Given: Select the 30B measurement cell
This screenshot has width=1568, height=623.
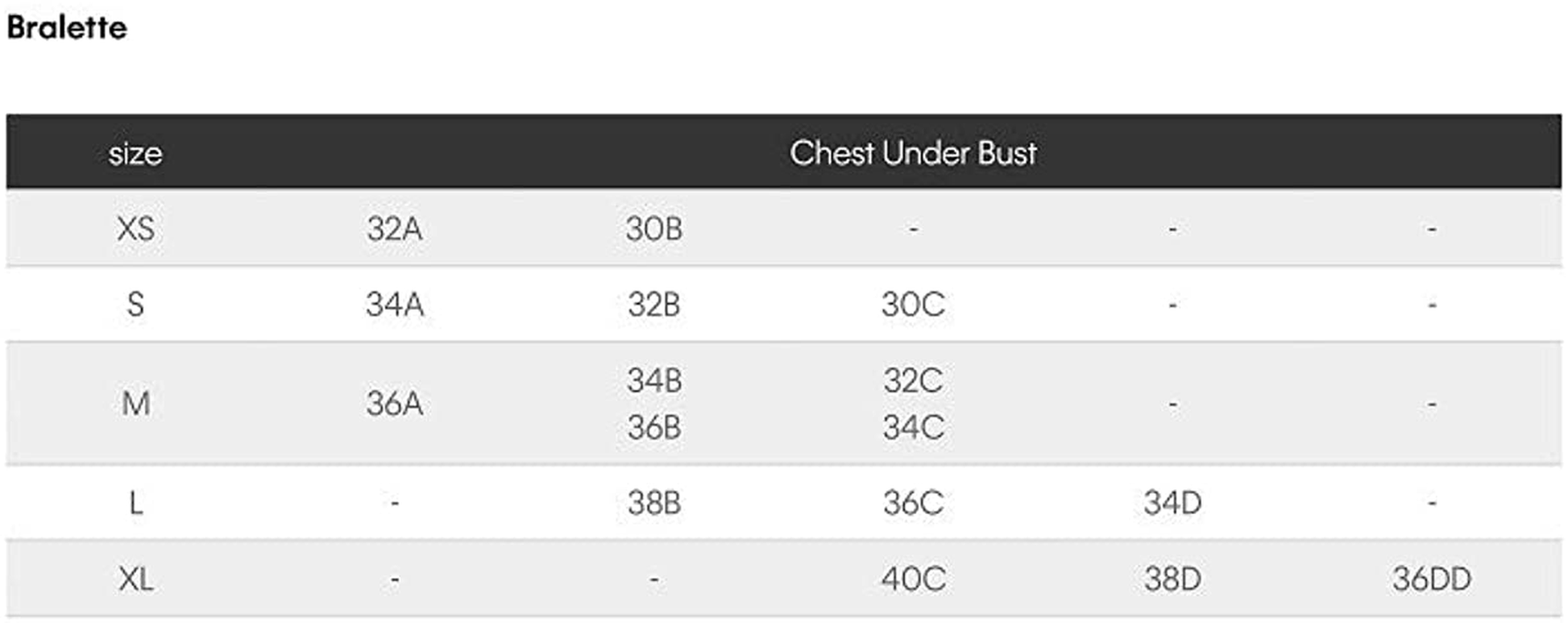Looking at the screenshot, I should coord(653,229).
